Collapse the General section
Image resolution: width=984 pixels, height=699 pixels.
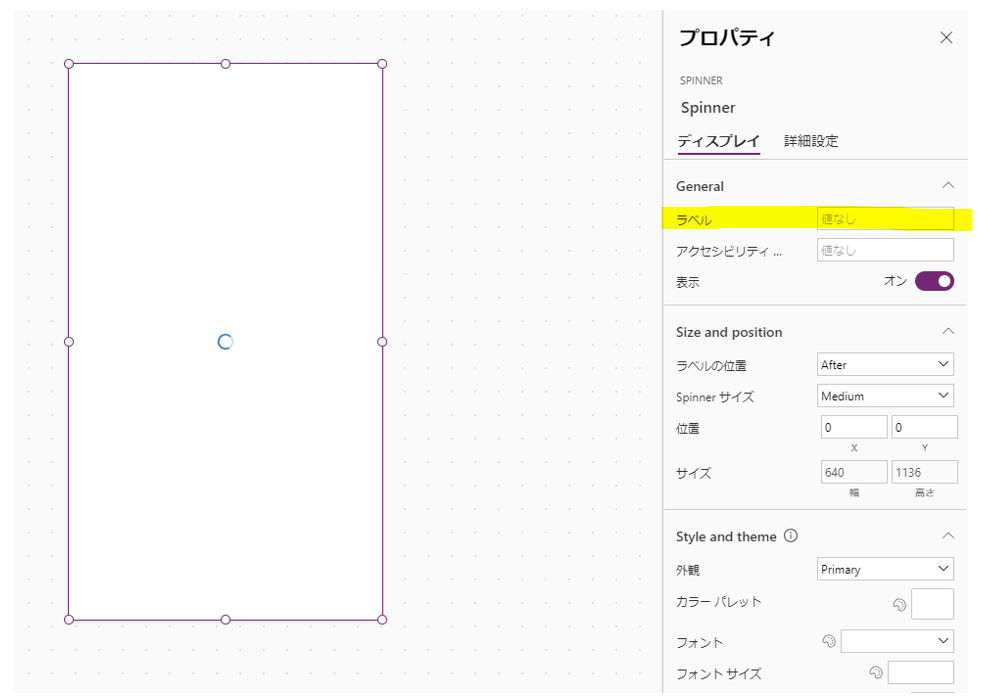948,186
